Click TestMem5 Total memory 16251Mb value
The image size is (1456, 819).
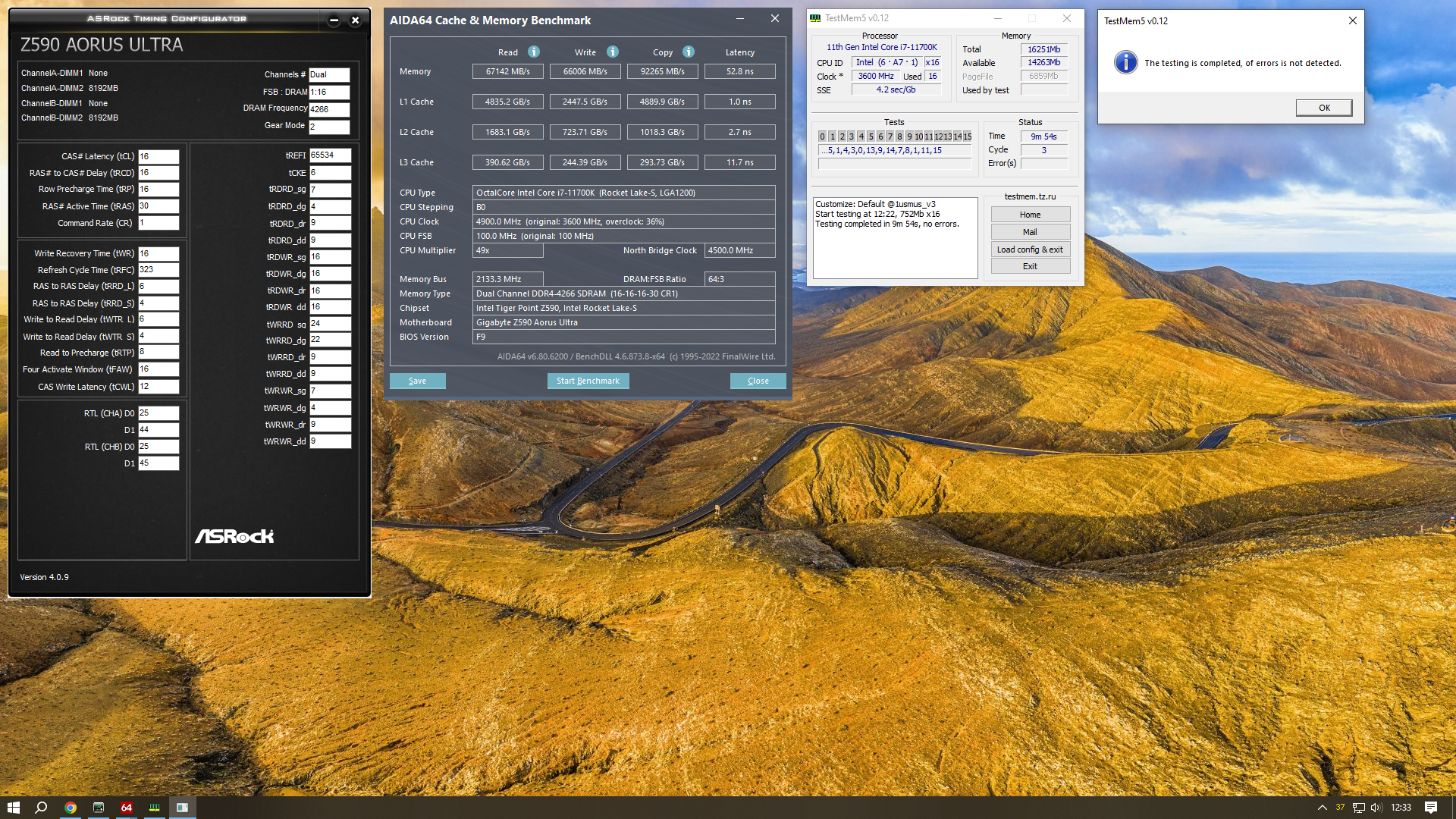tap(1043, 49)
